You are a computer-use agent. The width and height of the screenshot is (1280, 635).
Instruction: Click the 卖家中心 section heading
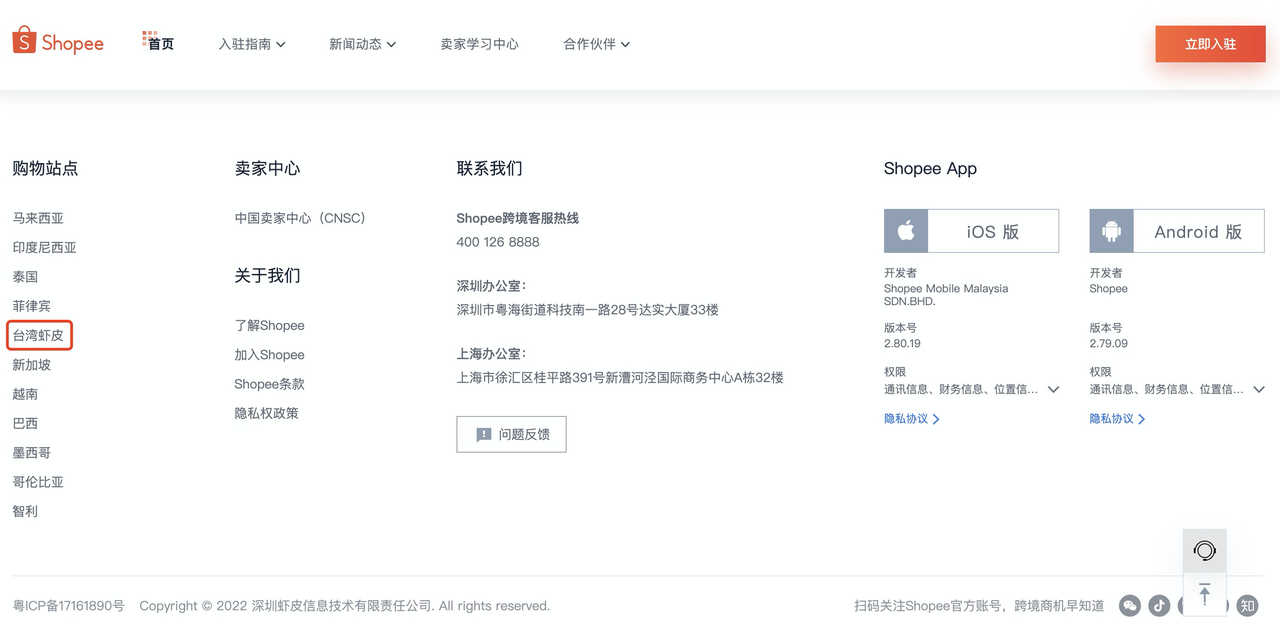pos(267,168)
